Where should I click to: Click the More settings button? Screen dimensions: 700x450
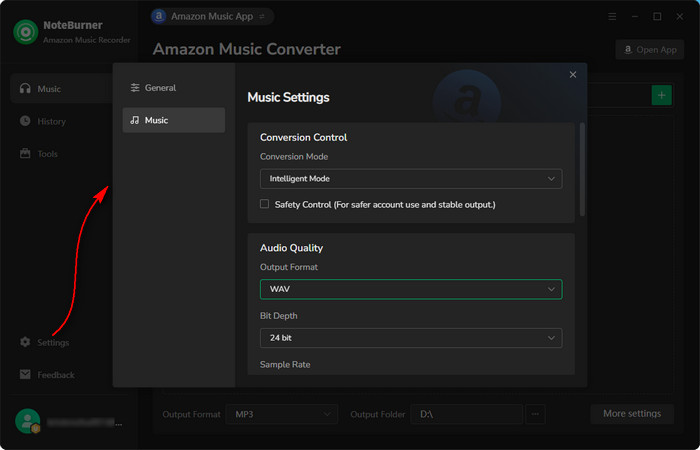[632, 414]
